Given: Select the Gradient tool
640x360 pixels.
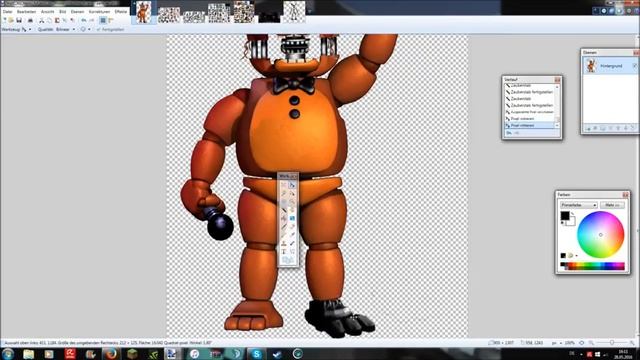Looking at the screenshot, I should [292, 218].
